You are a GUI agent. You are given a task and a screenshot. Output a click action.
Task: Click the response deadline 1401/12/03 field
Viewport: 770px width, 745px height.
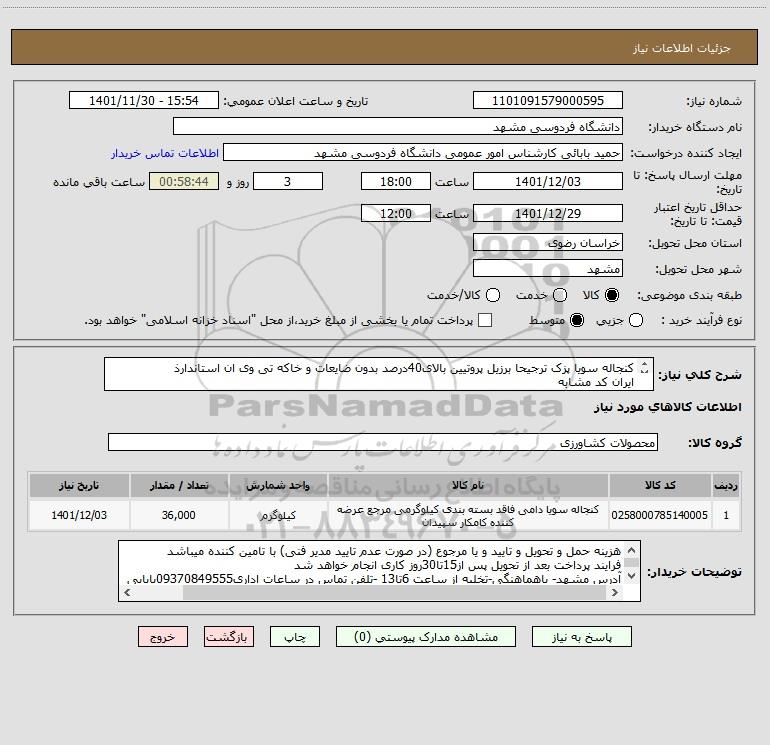click(548, 181)
